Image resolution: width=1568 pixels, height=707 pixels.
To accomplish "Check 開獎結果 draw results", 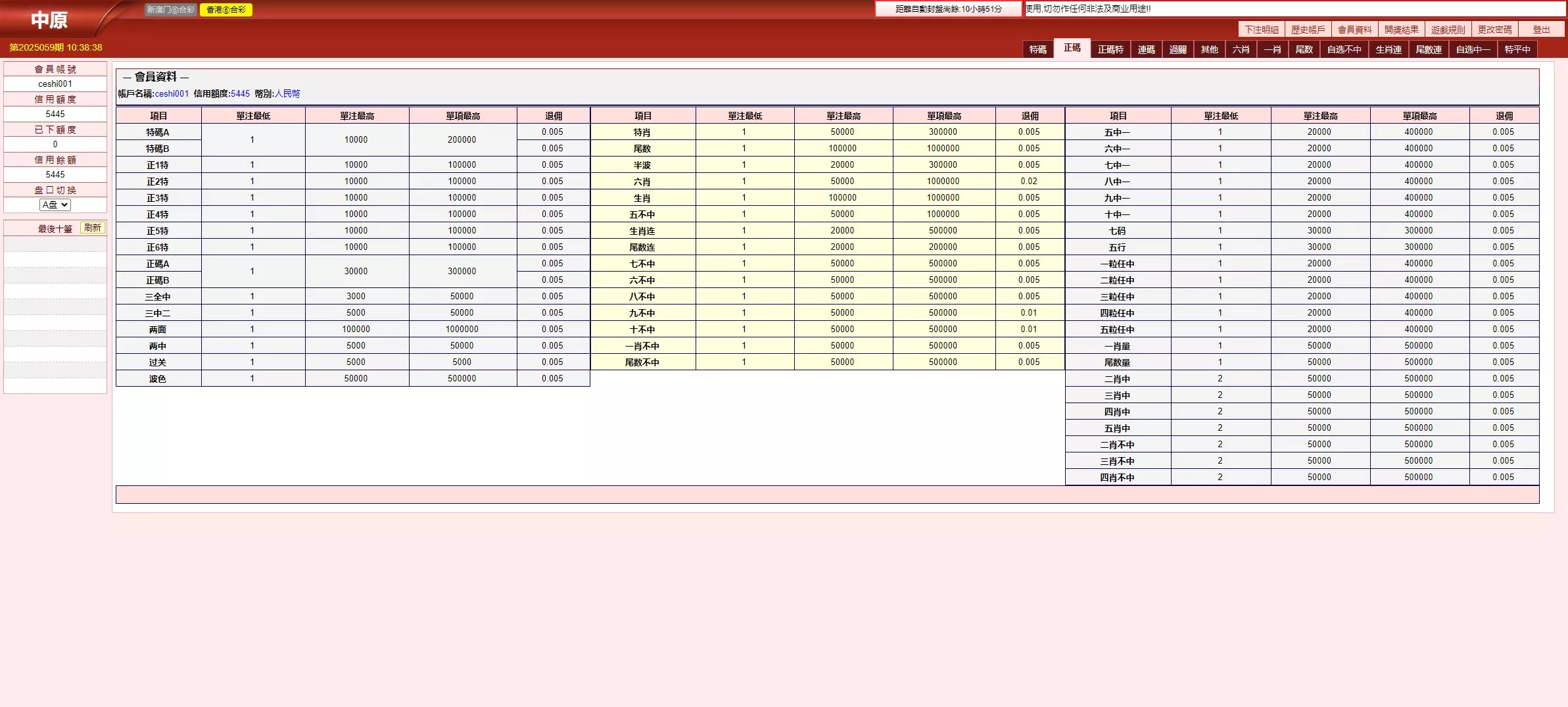I will [x=1401, y=30].
